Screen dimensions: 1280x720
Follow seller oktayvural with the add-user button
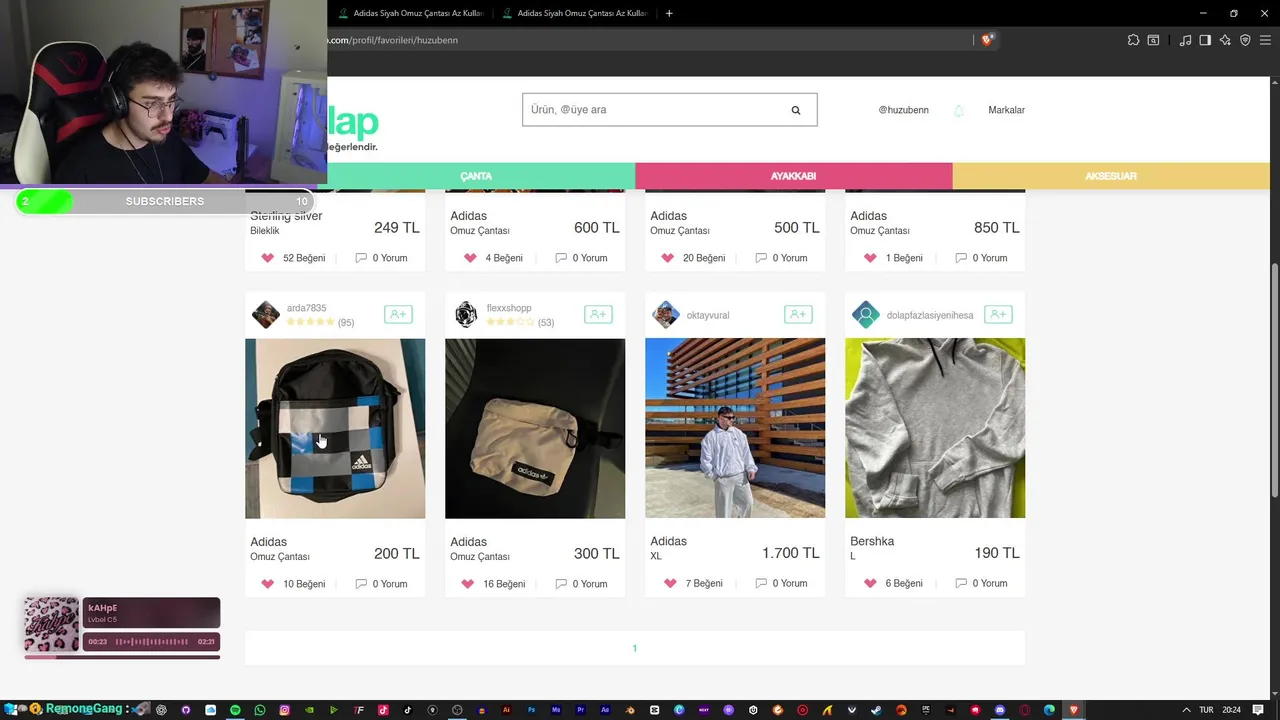point(798,314)
